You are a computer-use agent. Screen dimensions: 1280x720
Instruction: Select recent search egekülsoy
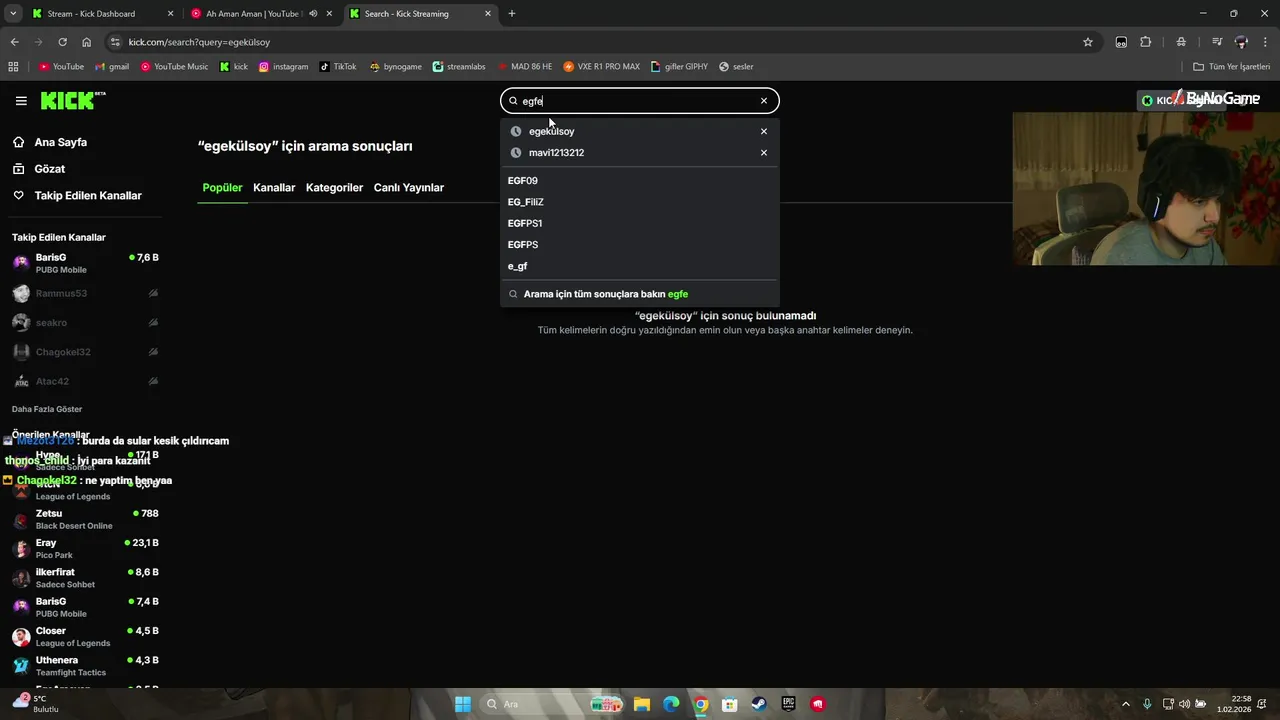click(x=551, y=131)
